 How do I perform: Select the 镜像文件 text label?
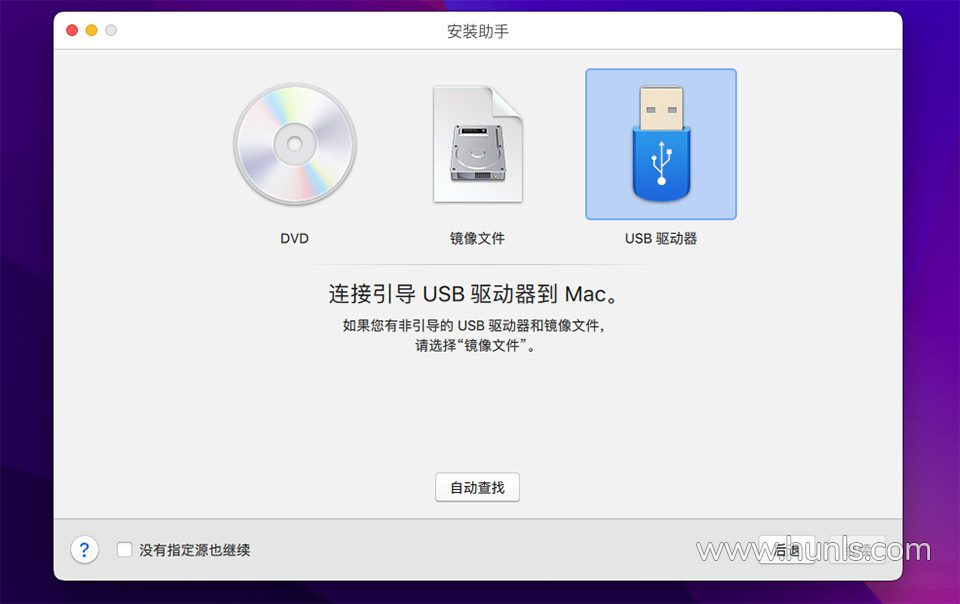478,239
